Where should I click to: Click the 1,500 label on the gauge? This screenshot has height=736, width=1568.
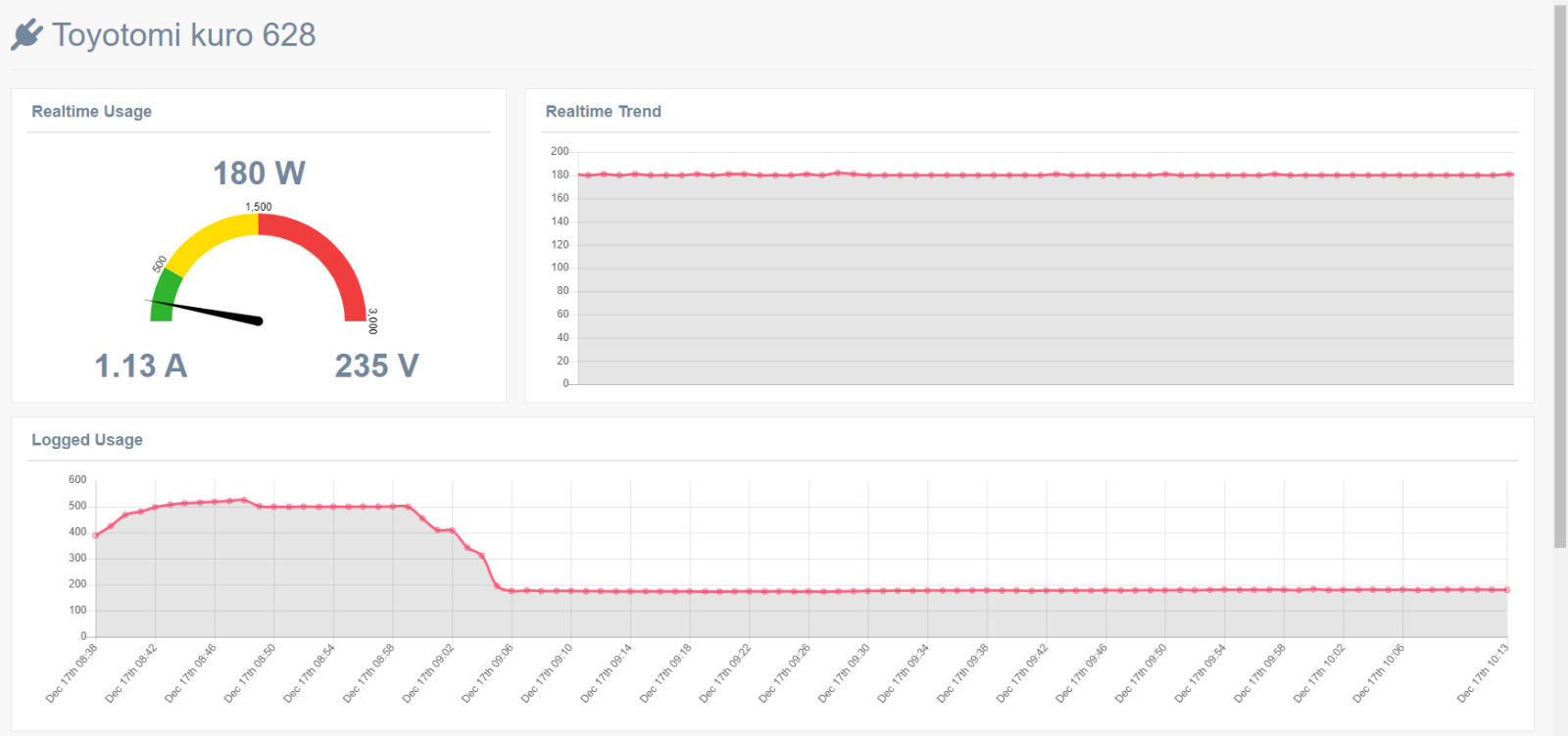[259, 207]
